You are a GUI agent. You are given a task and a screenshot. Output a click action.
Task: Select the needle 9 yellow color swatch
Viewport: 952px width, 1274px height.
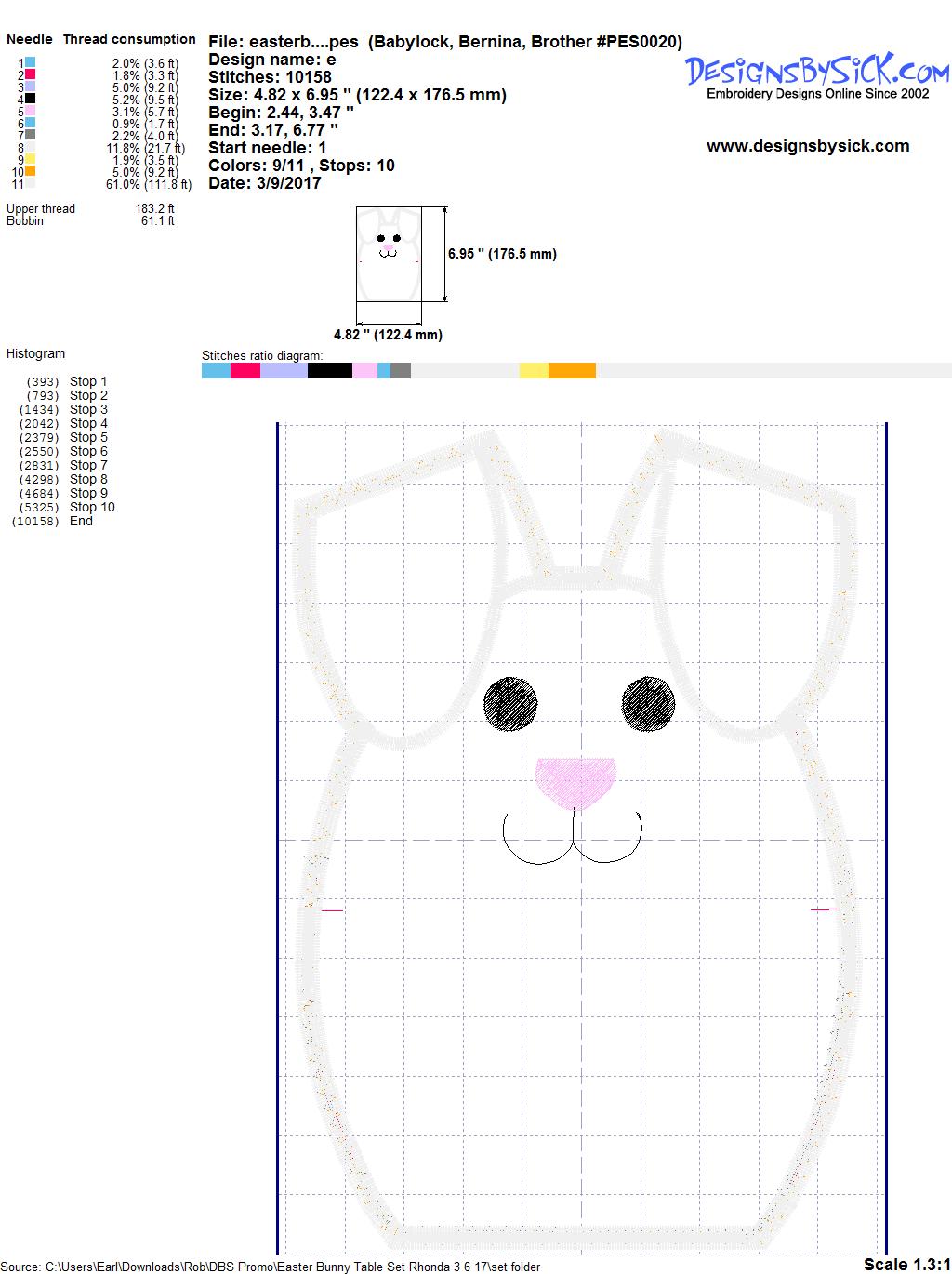point(31,159)
